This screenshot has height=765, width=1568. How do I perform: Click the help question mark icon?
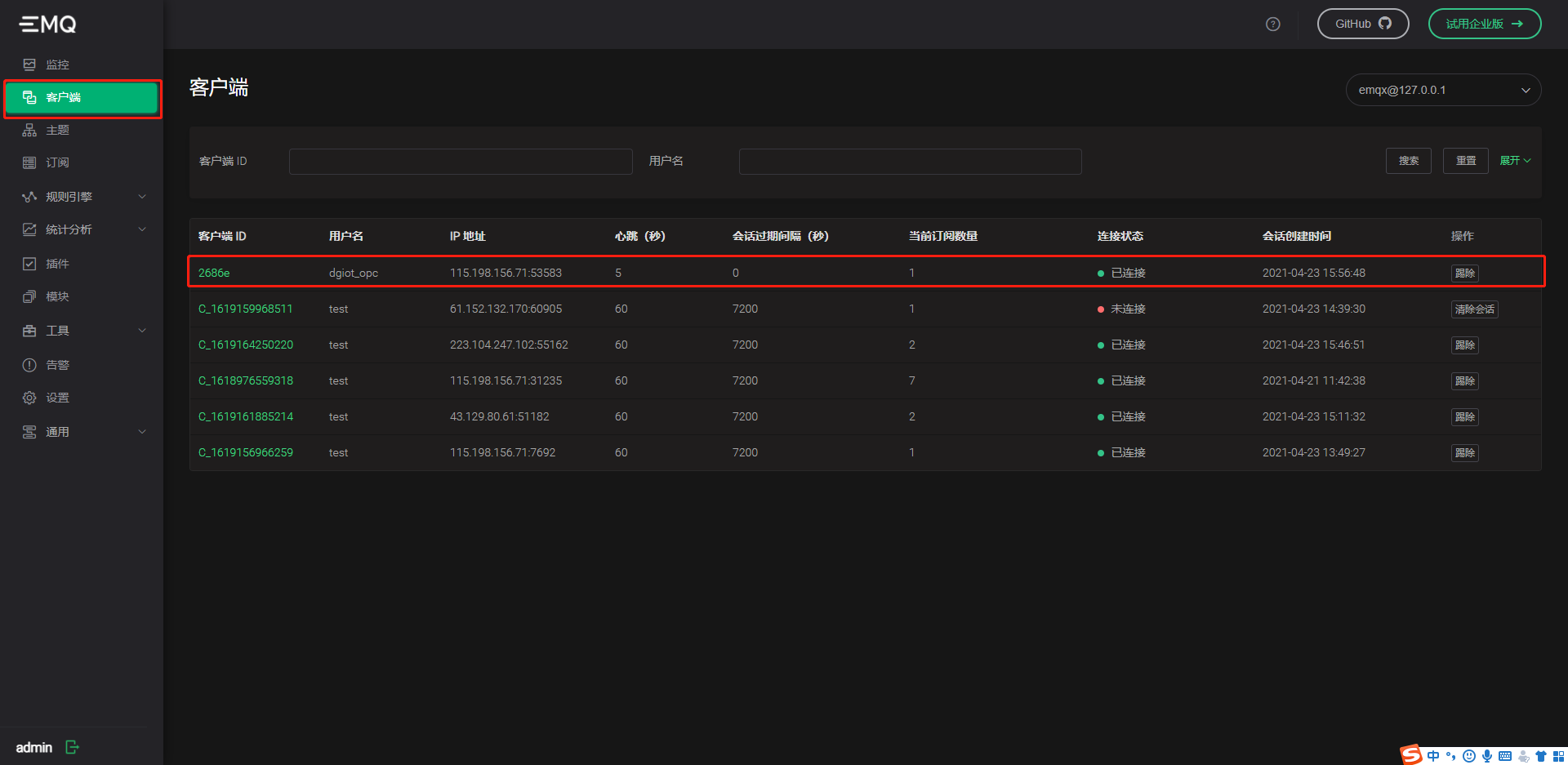pos(1272,24)
